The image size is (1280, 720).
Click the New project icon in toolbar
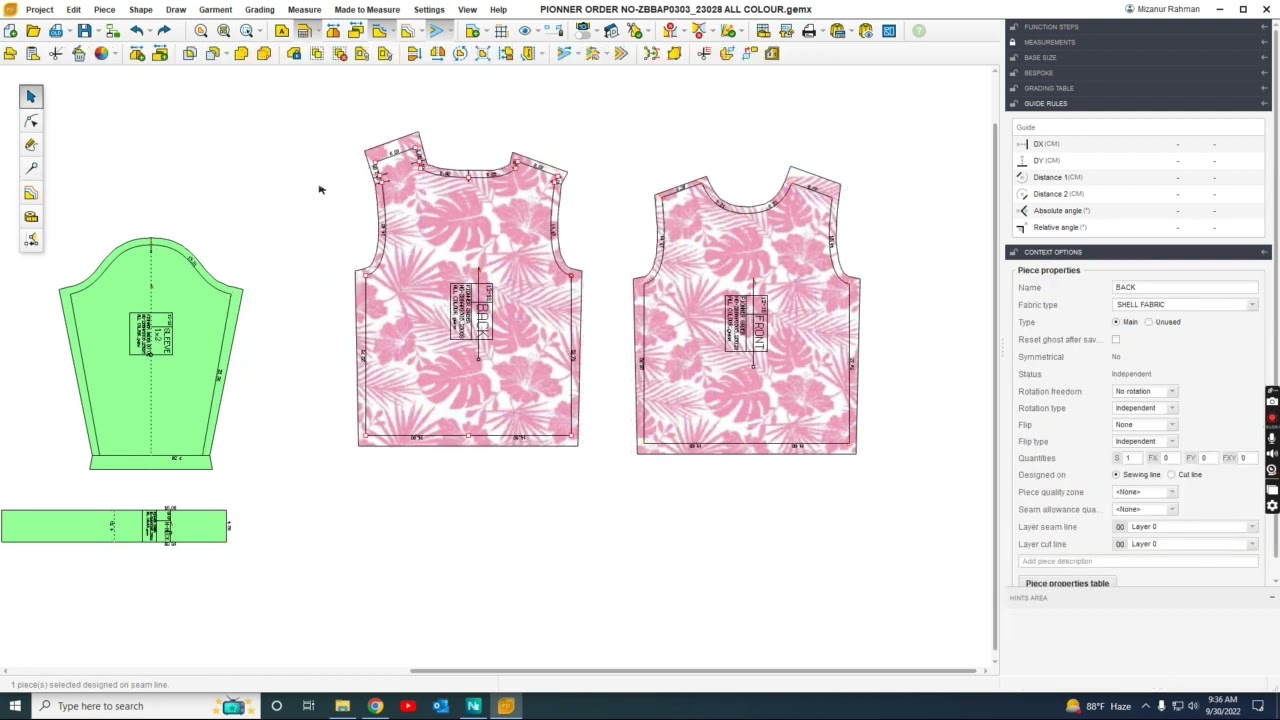tap(10, 31)
